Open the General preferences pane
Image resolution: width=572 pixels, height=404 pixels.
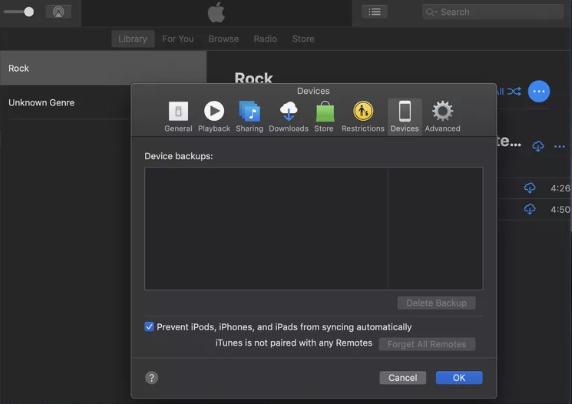pyautogui.click(x=178, y=117)
